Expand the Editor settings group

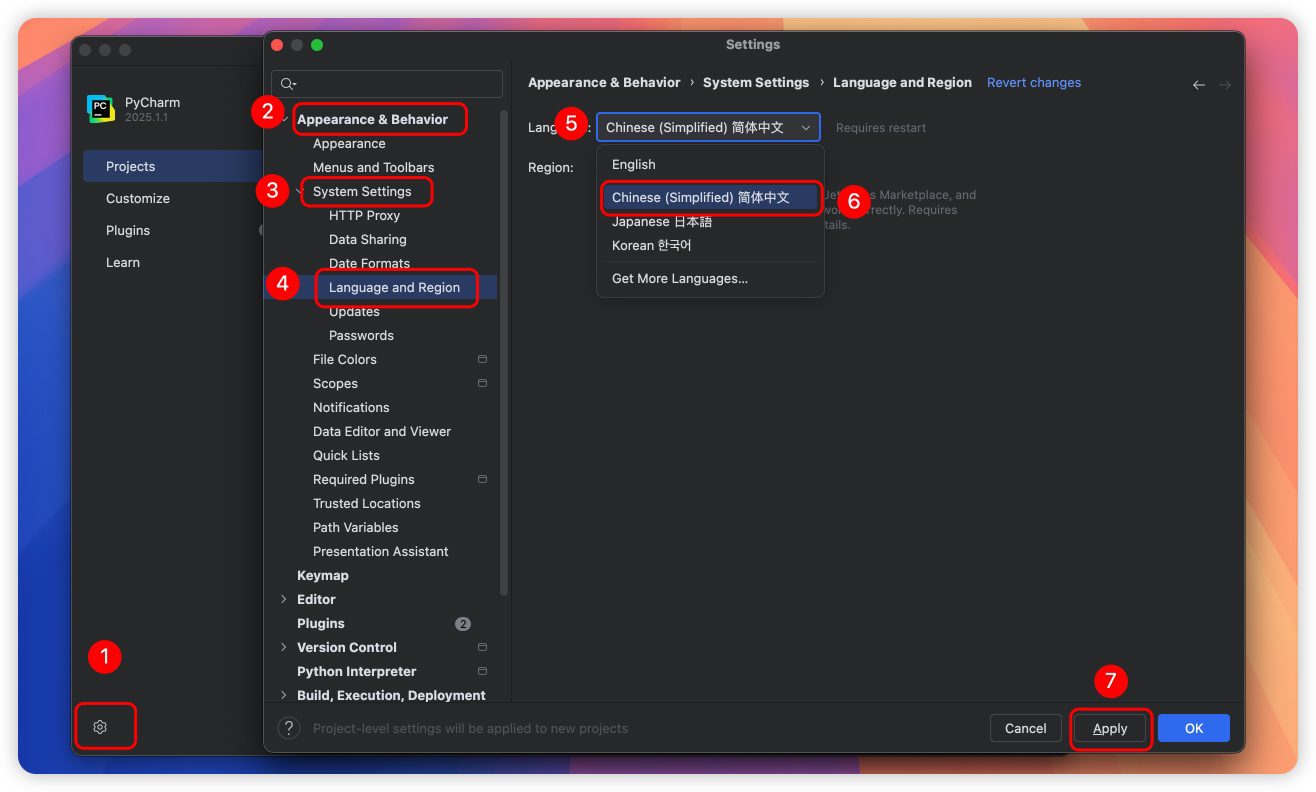(x=284, y=599)
